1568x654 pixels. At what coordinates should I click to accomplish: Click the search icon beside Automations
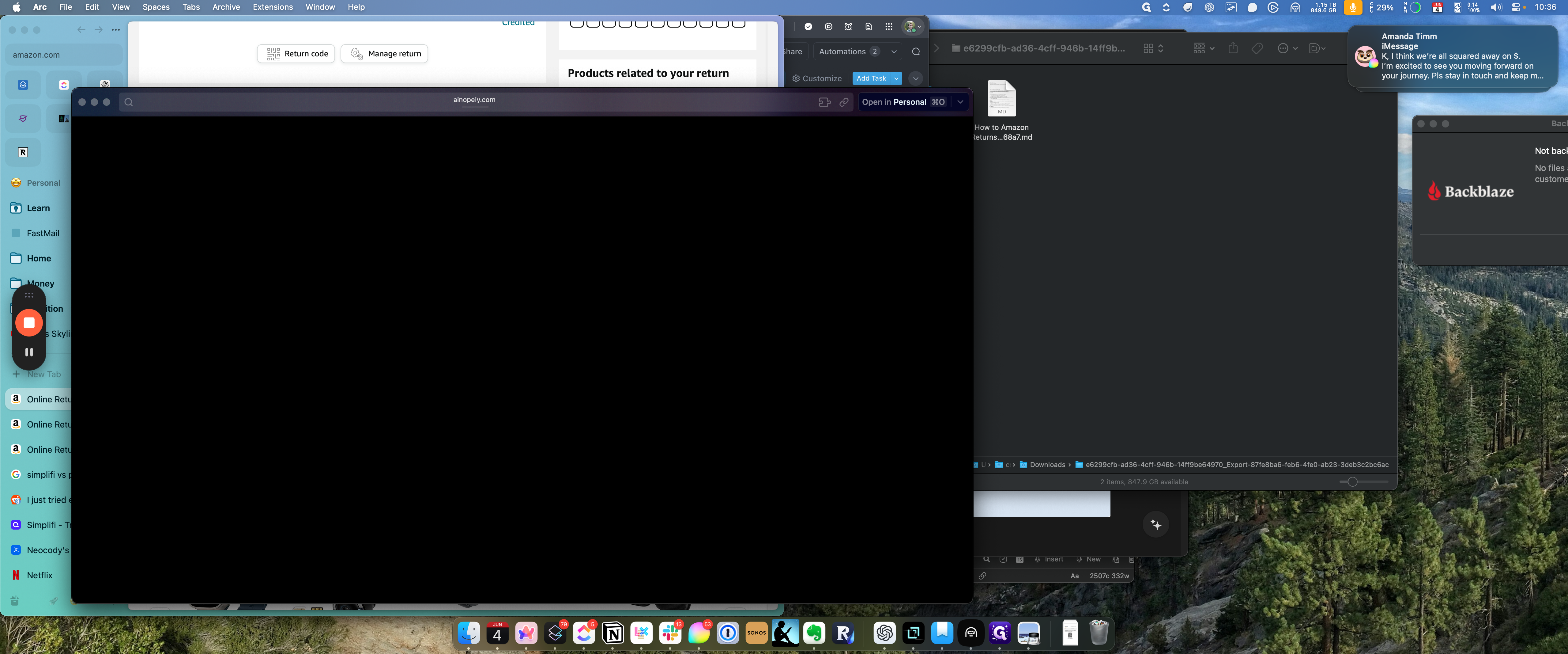(x=915, y=52)
